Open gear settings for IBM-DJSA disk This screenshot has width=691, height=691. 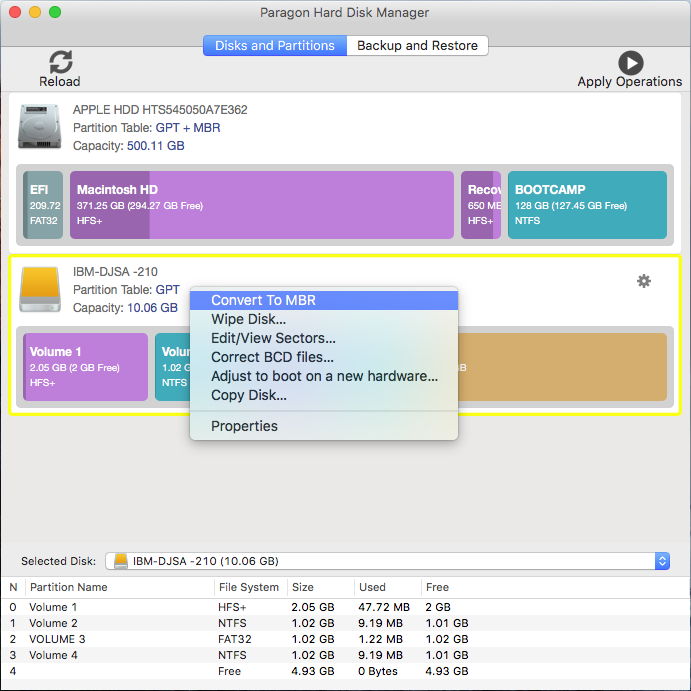point(644,281)
